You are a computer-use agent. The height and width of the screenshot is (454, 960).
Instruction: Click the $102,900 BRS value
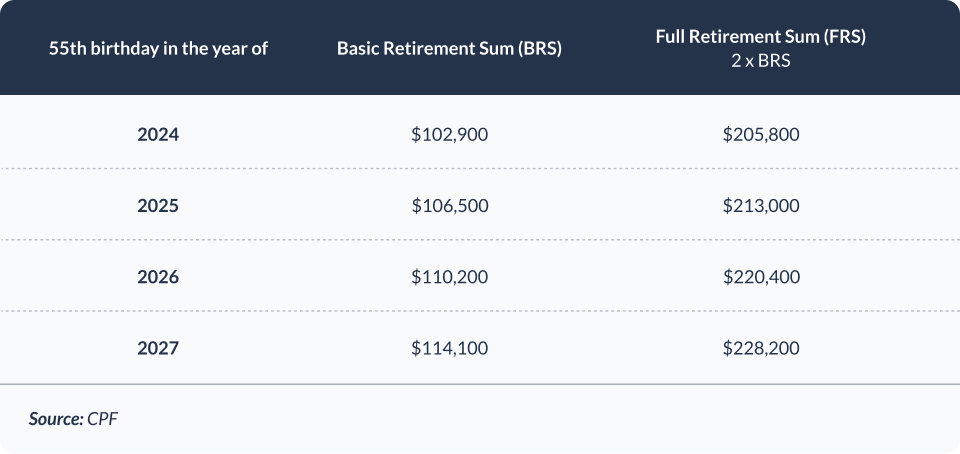pyautogui.click(x=449, y=133)
